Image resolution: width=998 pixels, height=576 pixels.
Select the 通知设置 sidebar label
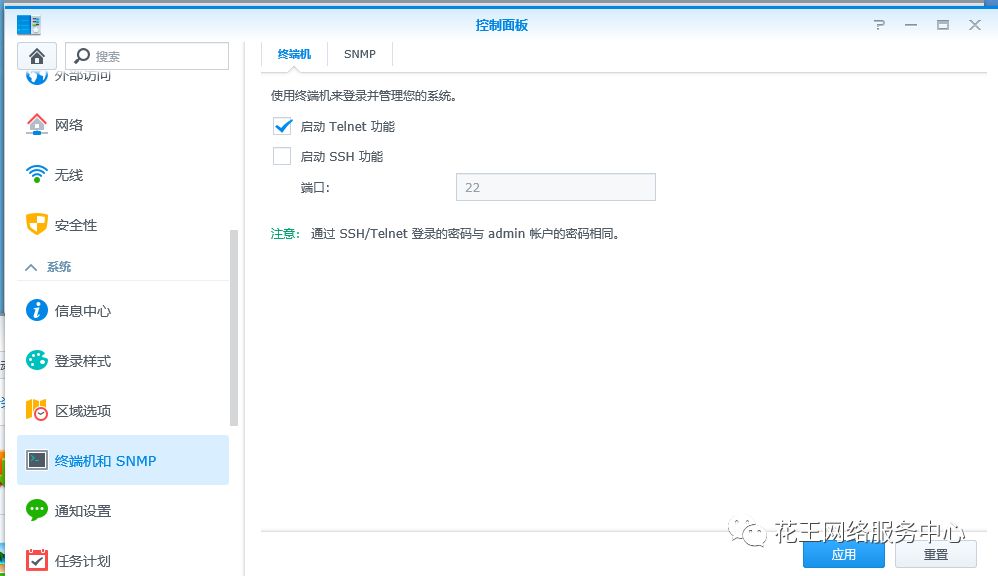click(x=83, y=510)
